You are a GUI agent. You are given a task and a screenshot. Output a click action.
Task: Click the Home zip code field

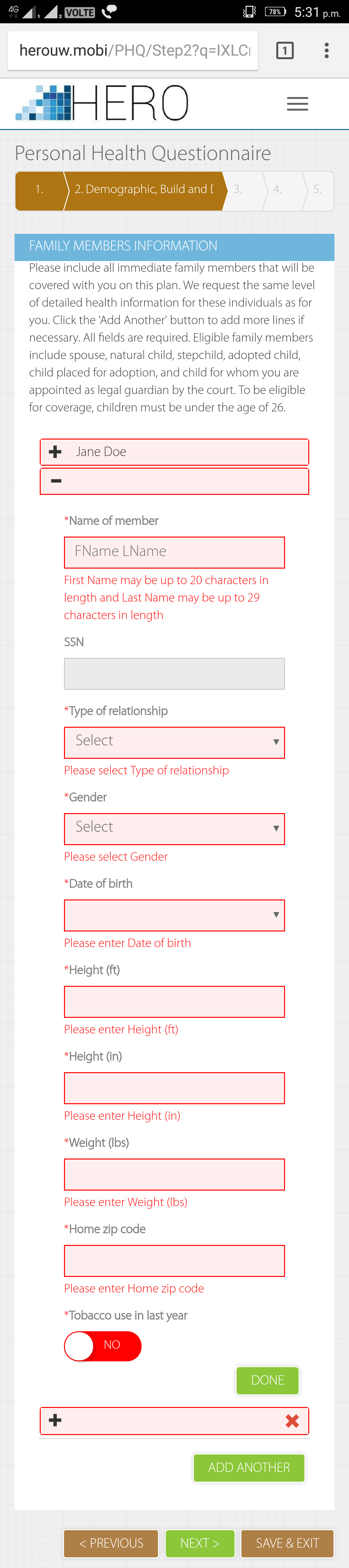[174, 1261]
